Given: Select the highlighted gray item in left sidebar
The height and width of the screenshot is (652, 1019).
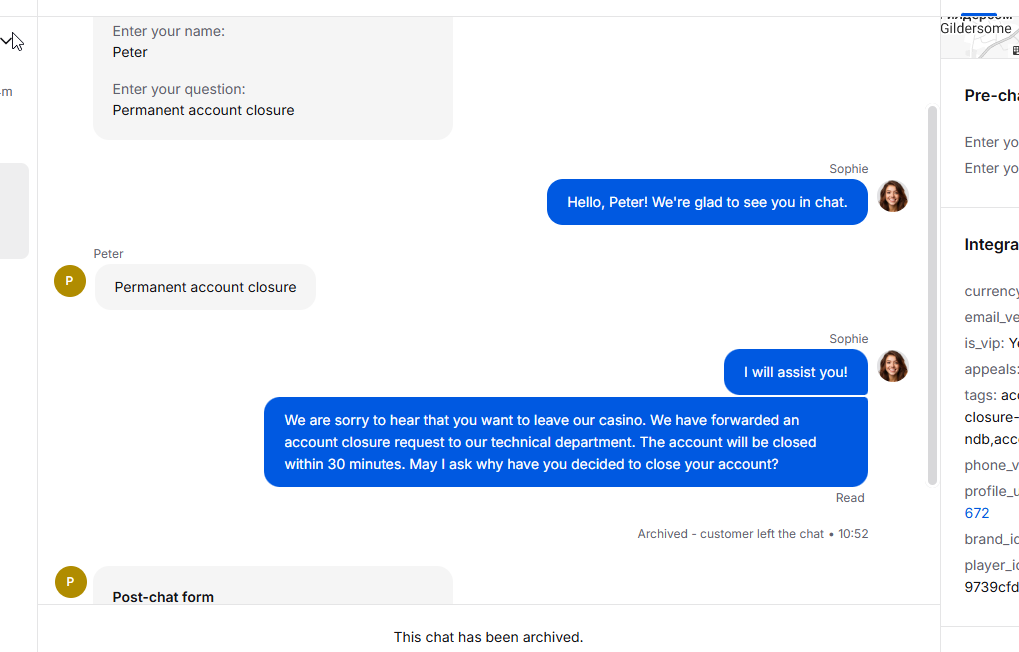Looking at the screenshot, I should coord(14,211).
